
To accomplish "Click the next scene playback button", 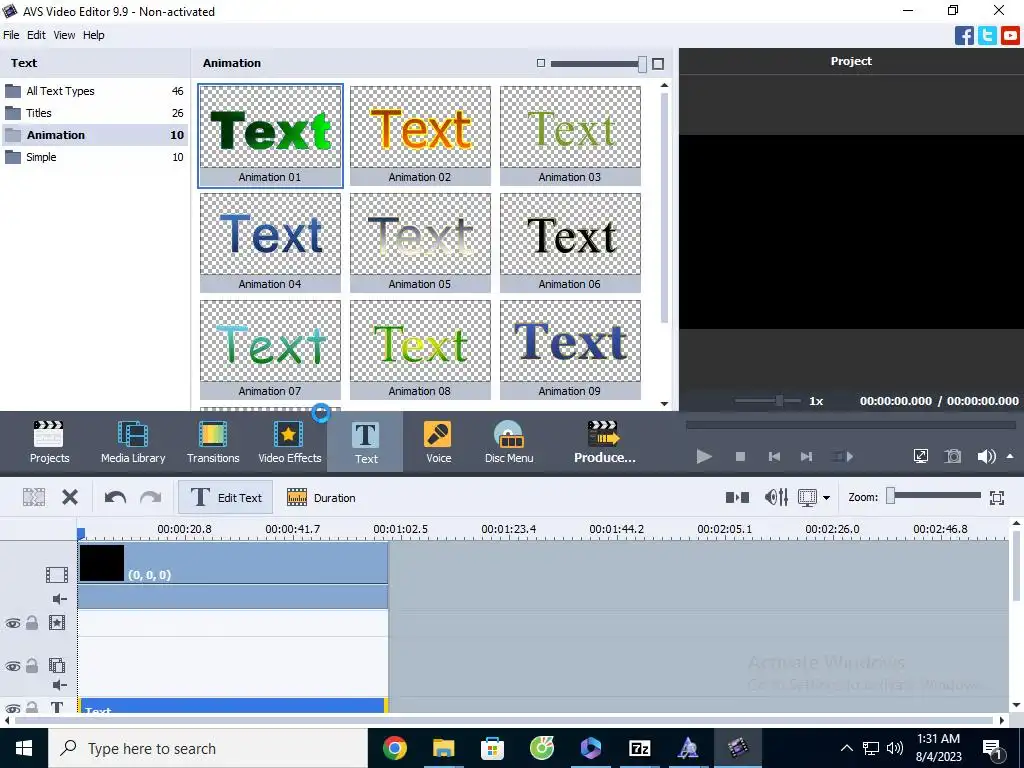I will tap(842, 456).
